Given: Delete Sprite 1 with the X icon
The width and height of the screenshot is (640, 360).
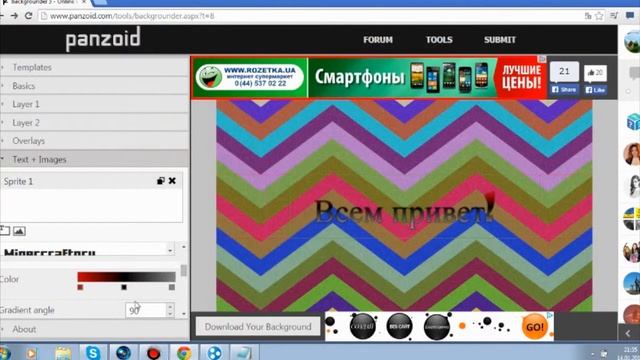Looking at the screenshot, I should tap(172, 181).
